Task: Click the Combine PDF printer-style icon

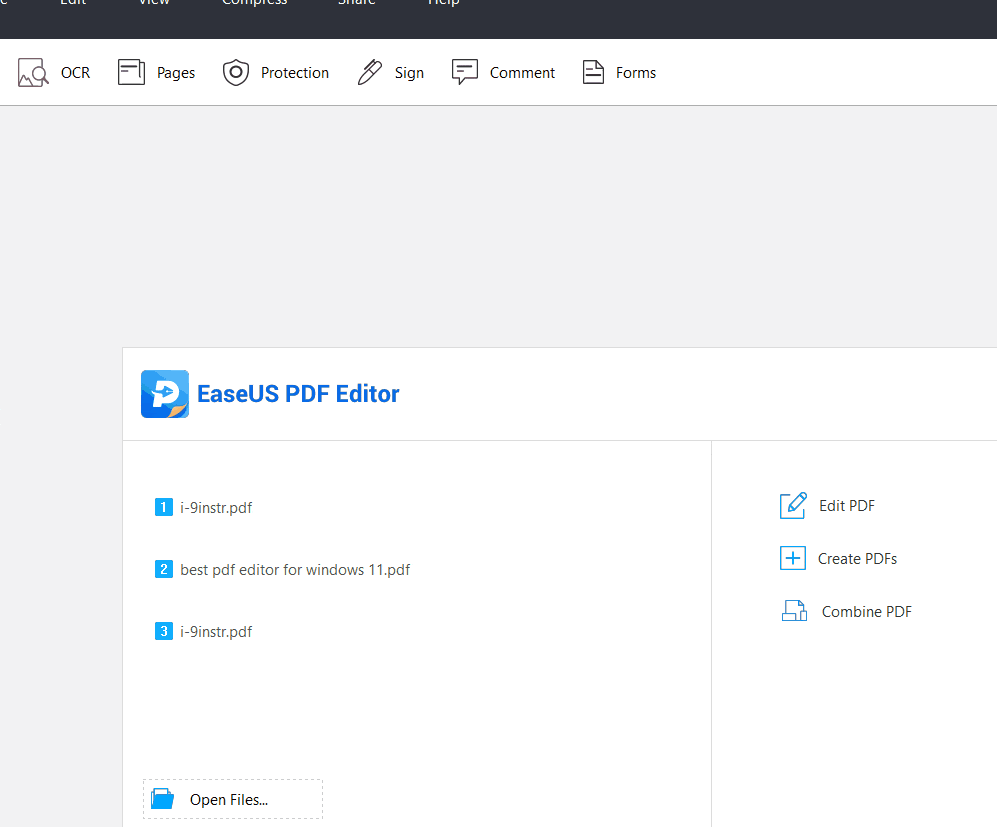Action: 794,610
